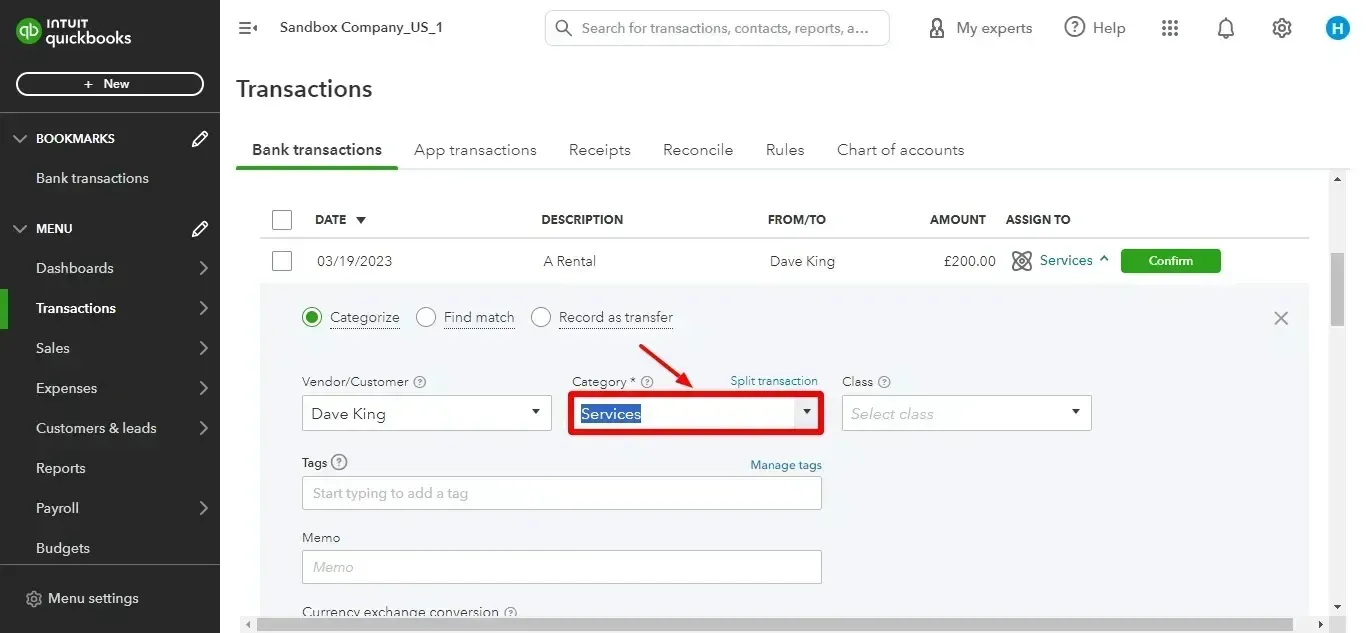Switch to the Rules tab
Image resolution: width=1366 pixels, height=633 pixels.
click(785, 150)
